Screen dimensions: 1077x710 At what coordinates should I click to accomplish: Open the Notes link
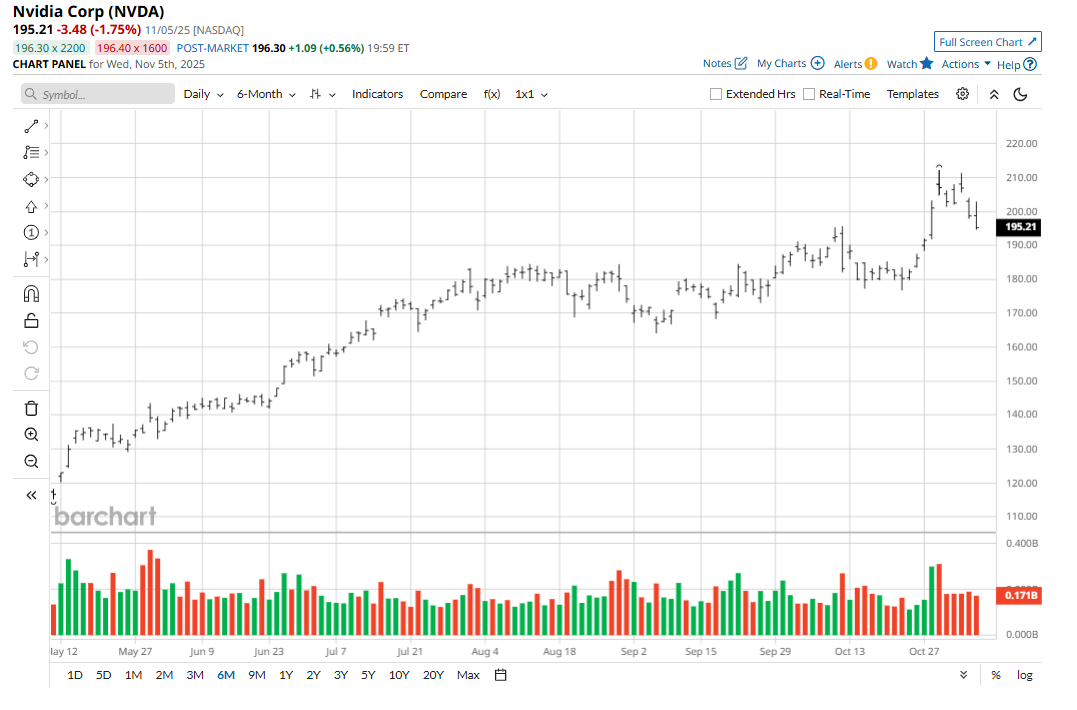(x=716, y=63)
